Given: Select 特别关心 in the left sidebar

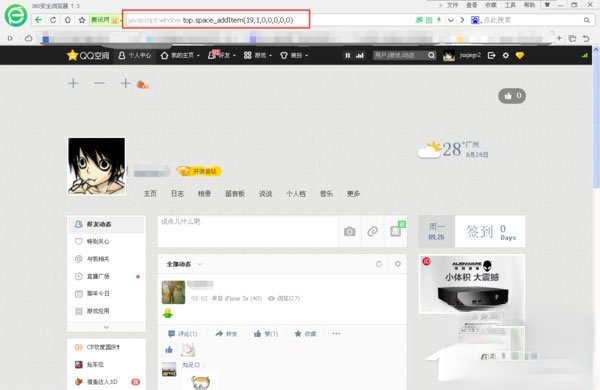Looking at the screenshot, I should [106, 242].
